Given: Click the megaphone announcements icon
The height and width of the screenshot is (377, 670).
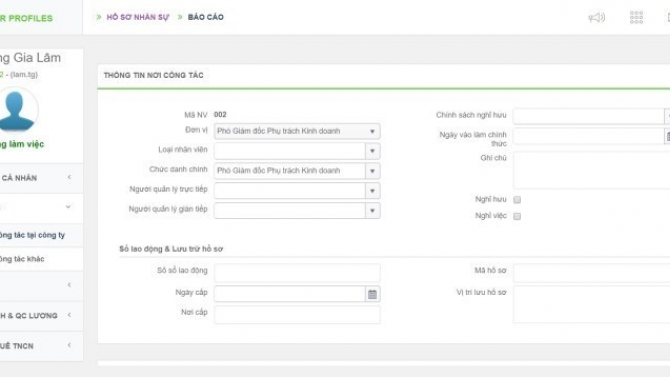Looking at the screenshot, I should tap(597, 18).
